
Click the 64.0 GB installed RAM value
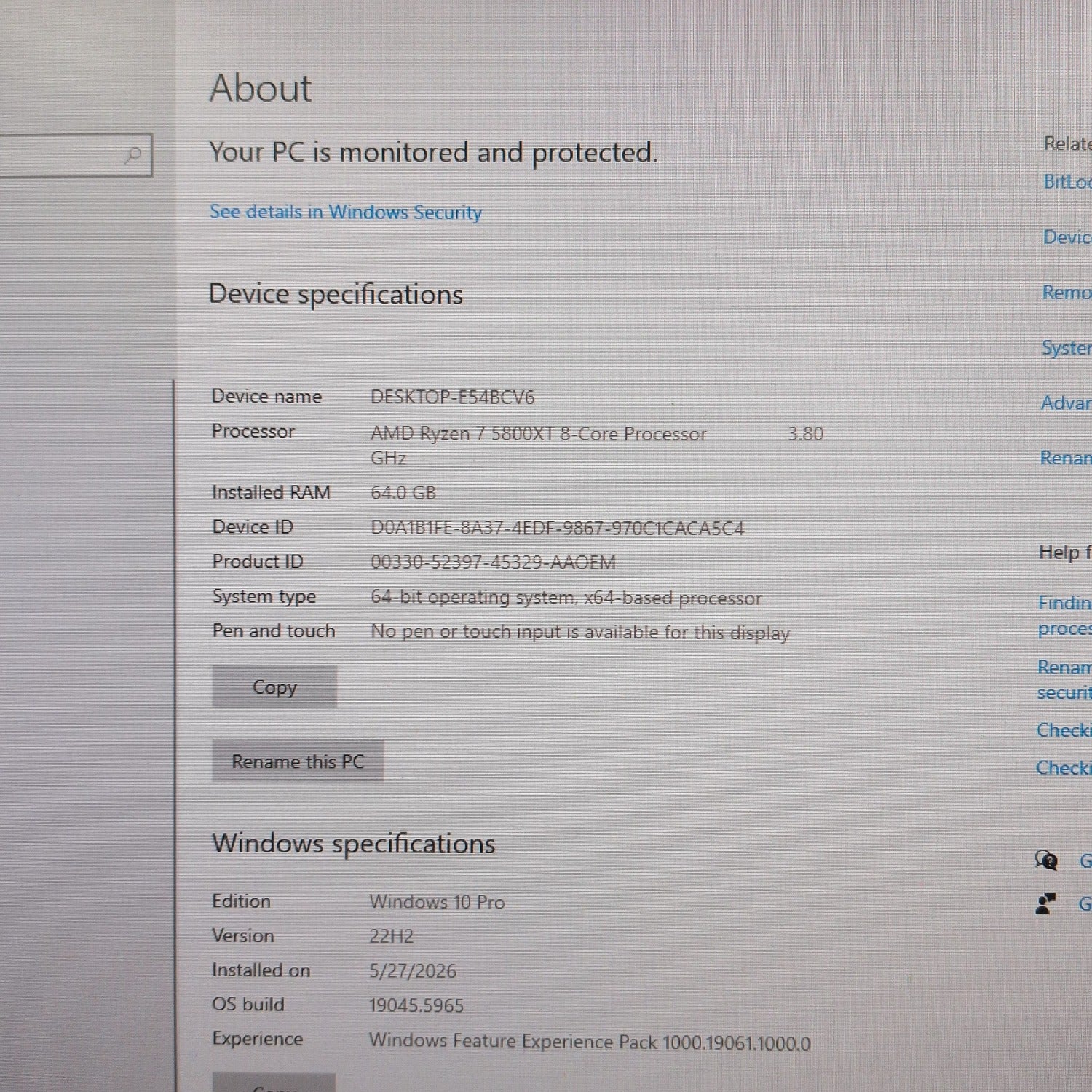pyautogui.click(x=403, y=493)
